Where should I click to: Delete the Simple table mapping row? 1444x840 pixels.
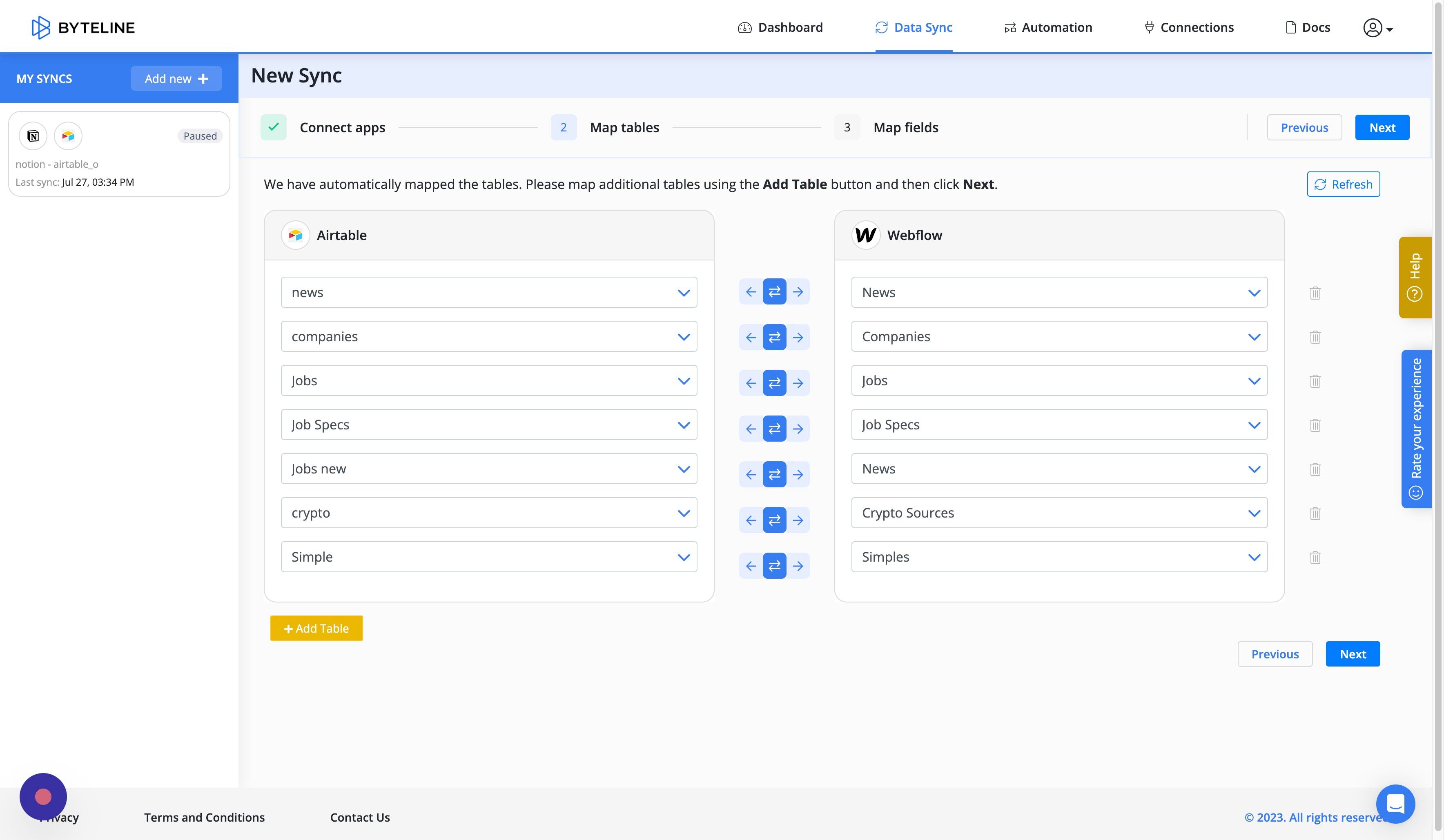[x=1315, y=557]
